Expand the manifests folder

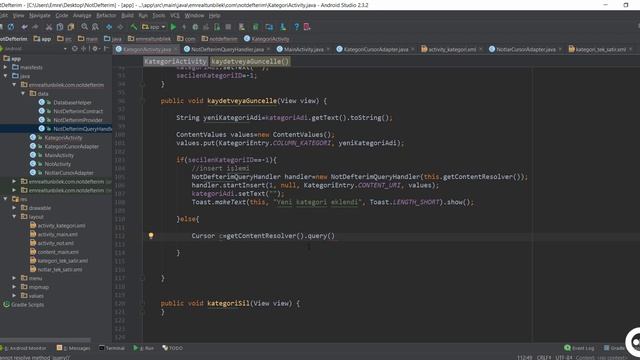6,67
